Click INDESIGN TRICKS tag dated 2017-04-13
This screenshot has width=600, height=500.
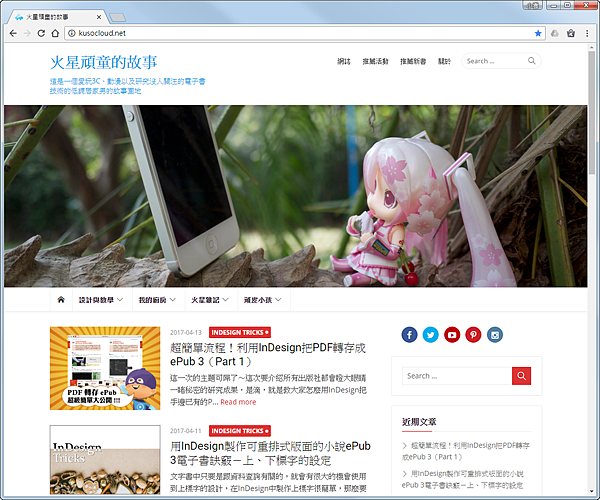click(240, 332)
